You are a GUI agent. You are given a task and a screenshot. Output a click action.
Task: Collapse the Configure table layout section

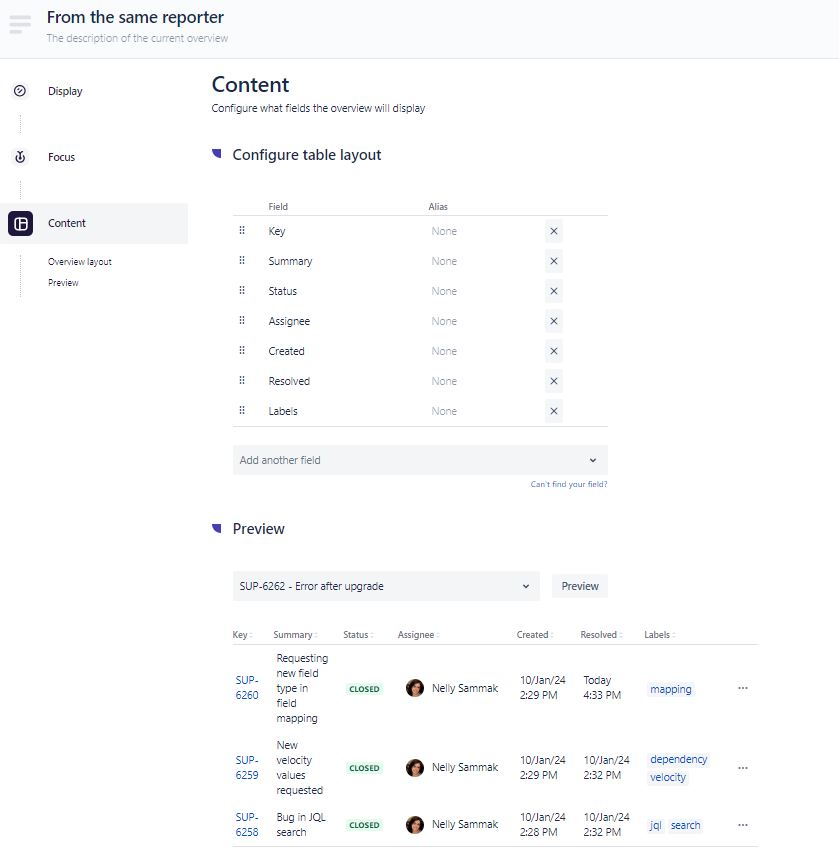click(216, 154)
